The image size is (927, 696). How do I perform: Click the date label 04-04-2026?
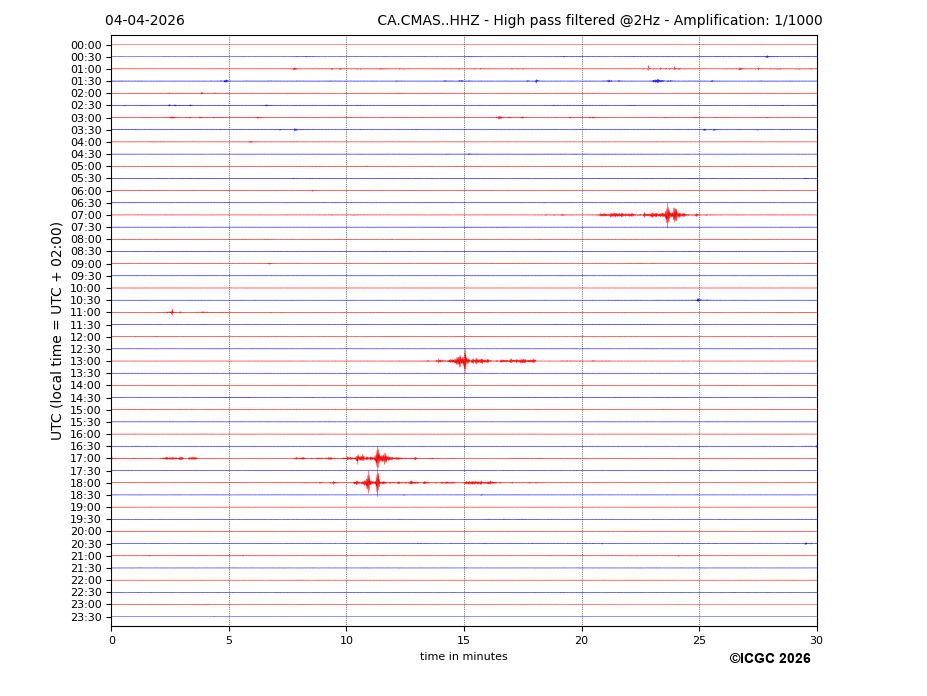point(145,21)
